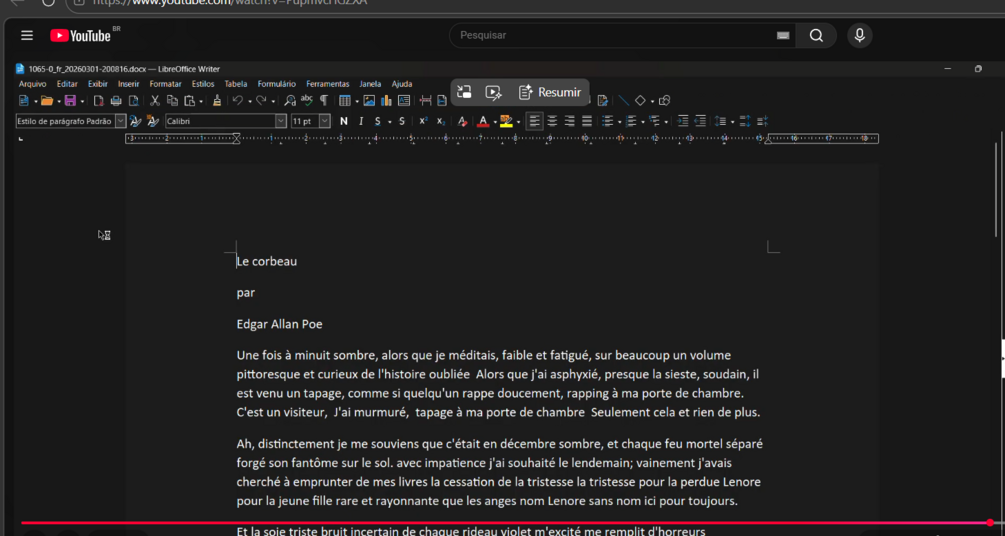Click New style from selection icon
Image resolution: width=1005 pixels, height=536 pixels.
(153, 121)
